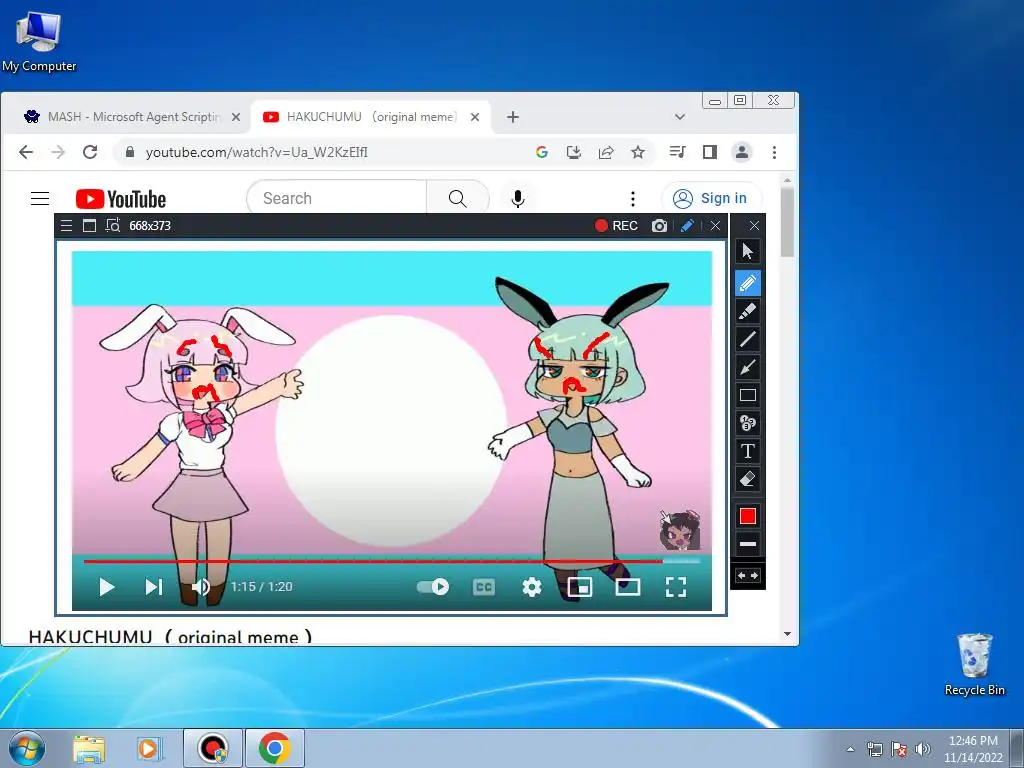This screenshot has height=768, width=1024.
Task: Select full screen capture mode icon
Action: point(89,226)
